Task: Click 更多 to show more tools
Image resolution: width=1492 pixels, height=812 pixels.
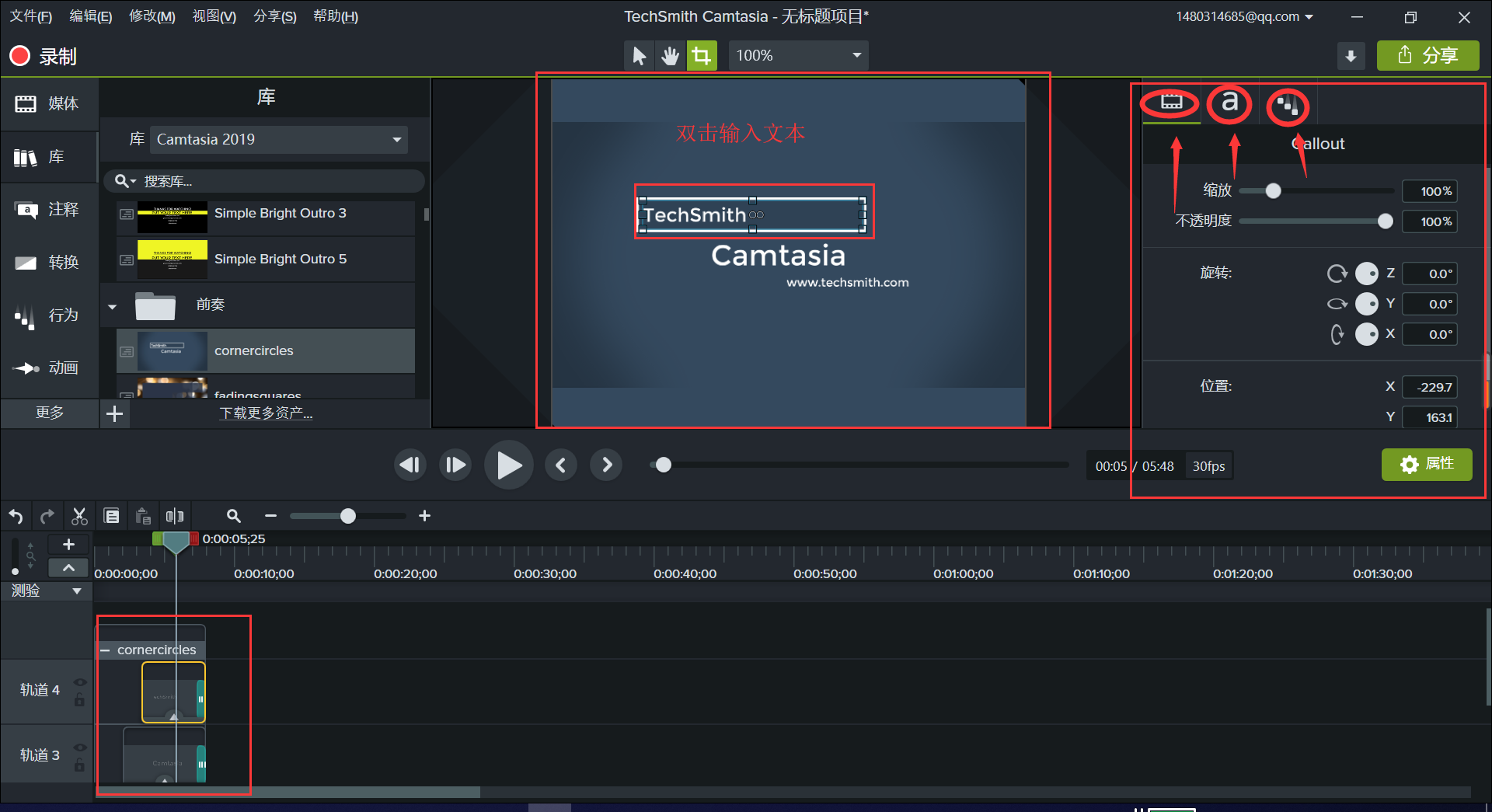Action: 50,413
